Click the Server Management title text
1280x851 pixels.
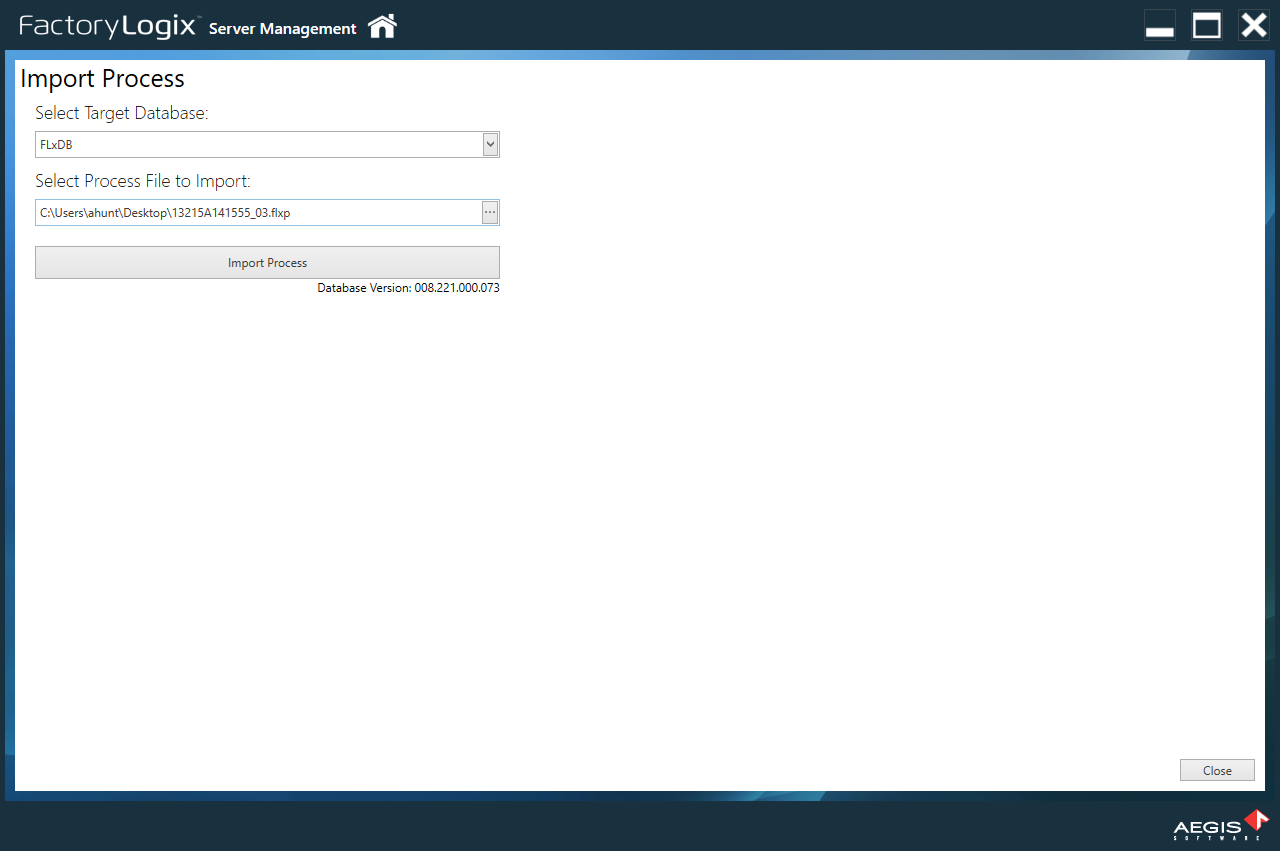(x=281, y=29)
